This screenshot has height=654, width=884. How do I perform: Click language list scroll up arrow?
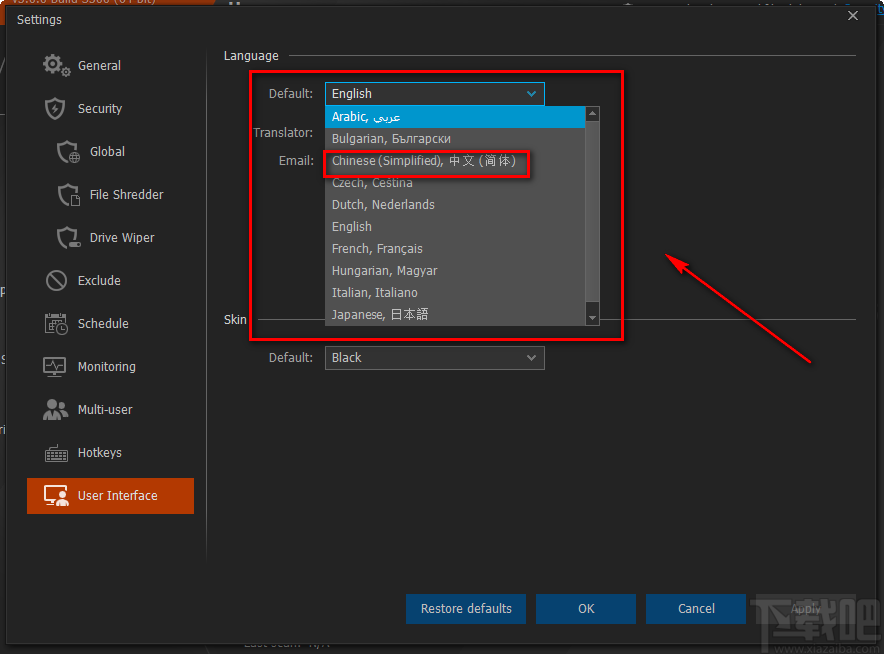[592, 114]
